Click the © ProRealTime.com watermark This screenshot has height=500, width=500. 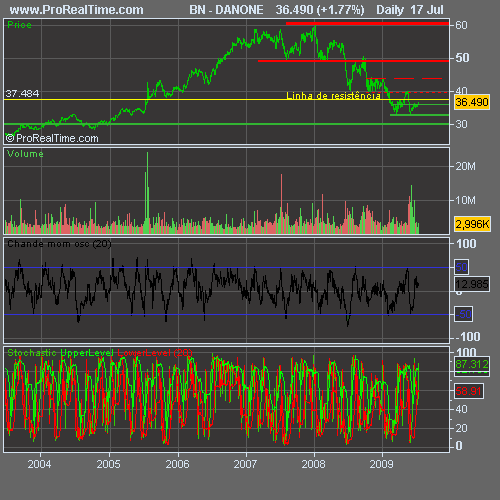[52, 138]
